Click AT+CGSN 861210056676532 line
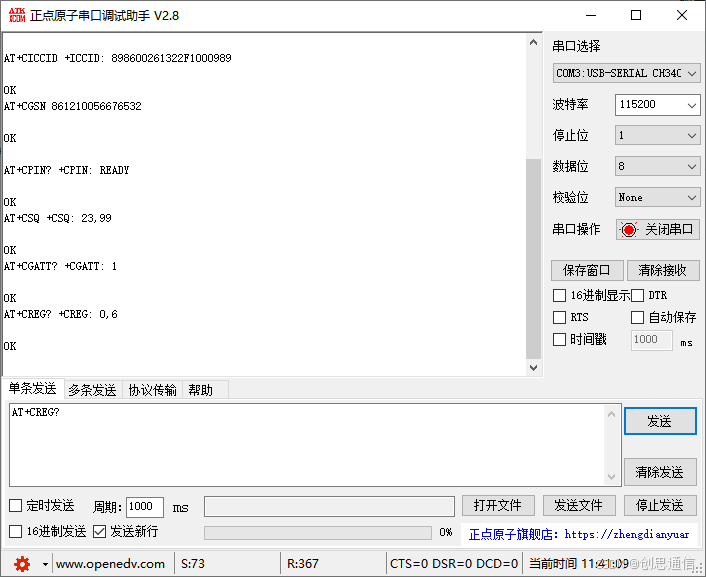The image size is (706, 577). point(72,106)
